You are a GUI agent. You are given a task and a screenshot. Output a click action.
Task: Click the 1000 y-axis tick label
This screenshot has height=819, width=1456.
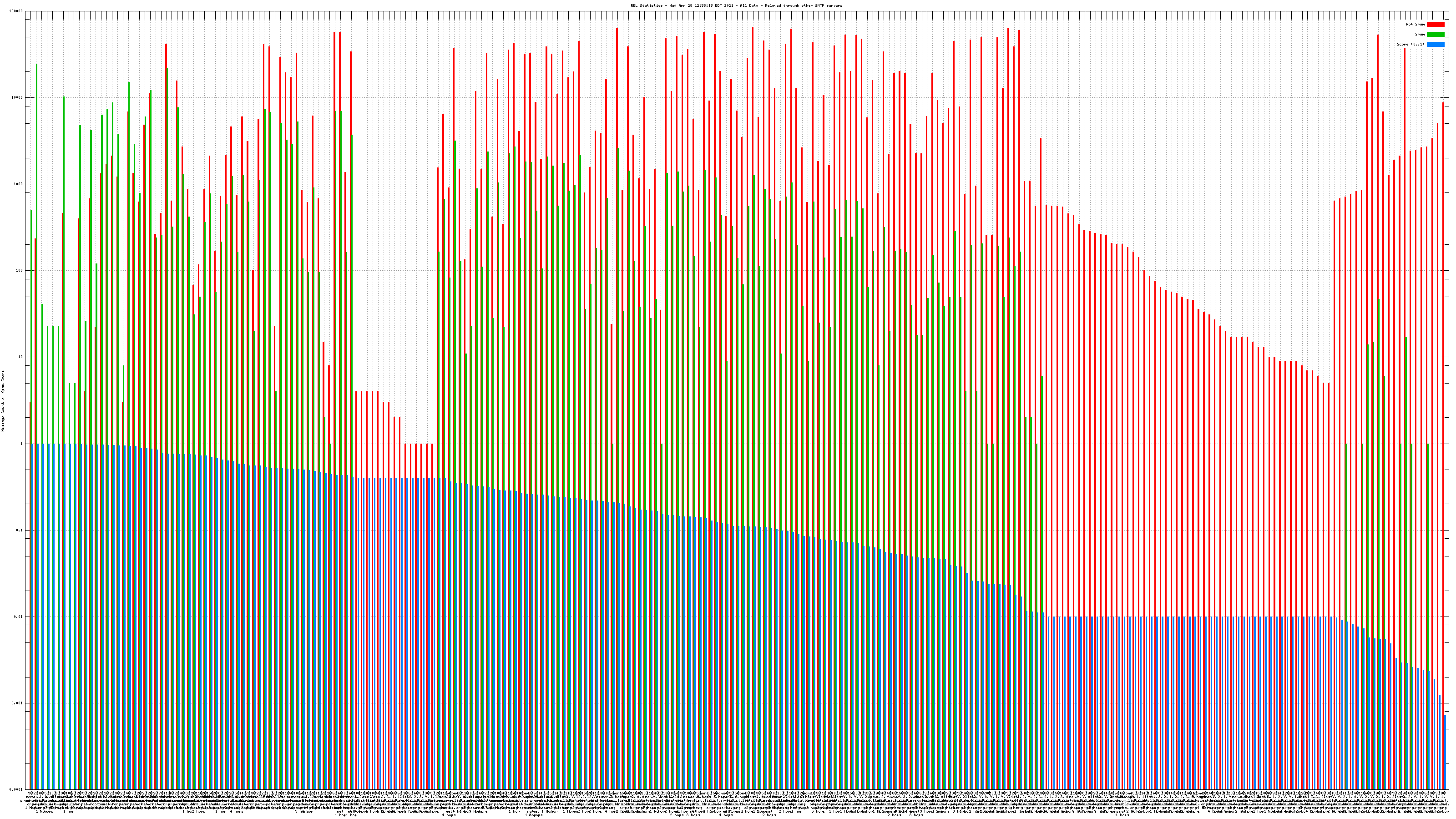18,184
